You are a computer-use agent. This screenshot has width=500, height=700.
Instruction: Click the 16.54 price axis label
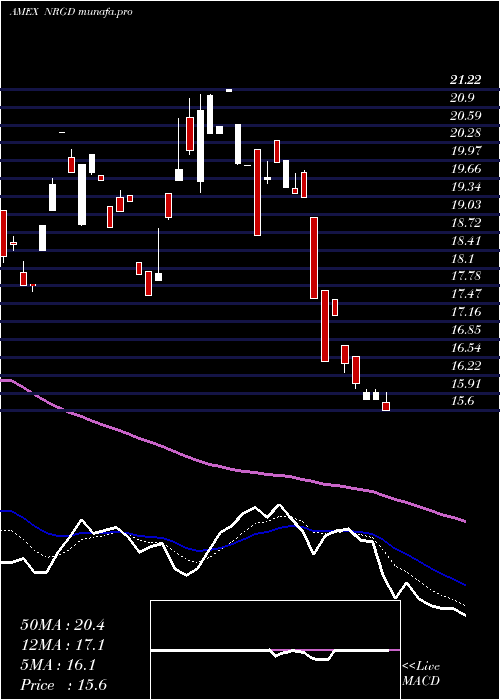pos(466,347)
